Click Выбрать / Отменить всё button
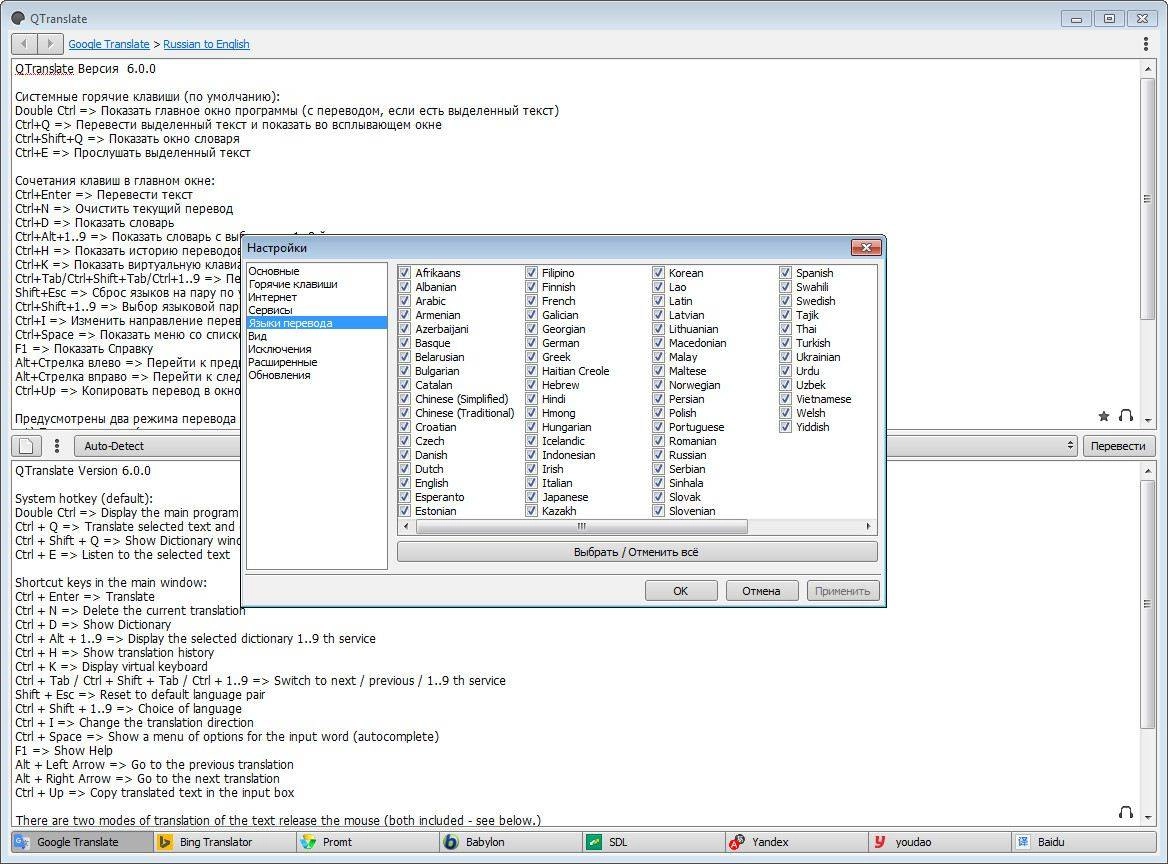 637,552
